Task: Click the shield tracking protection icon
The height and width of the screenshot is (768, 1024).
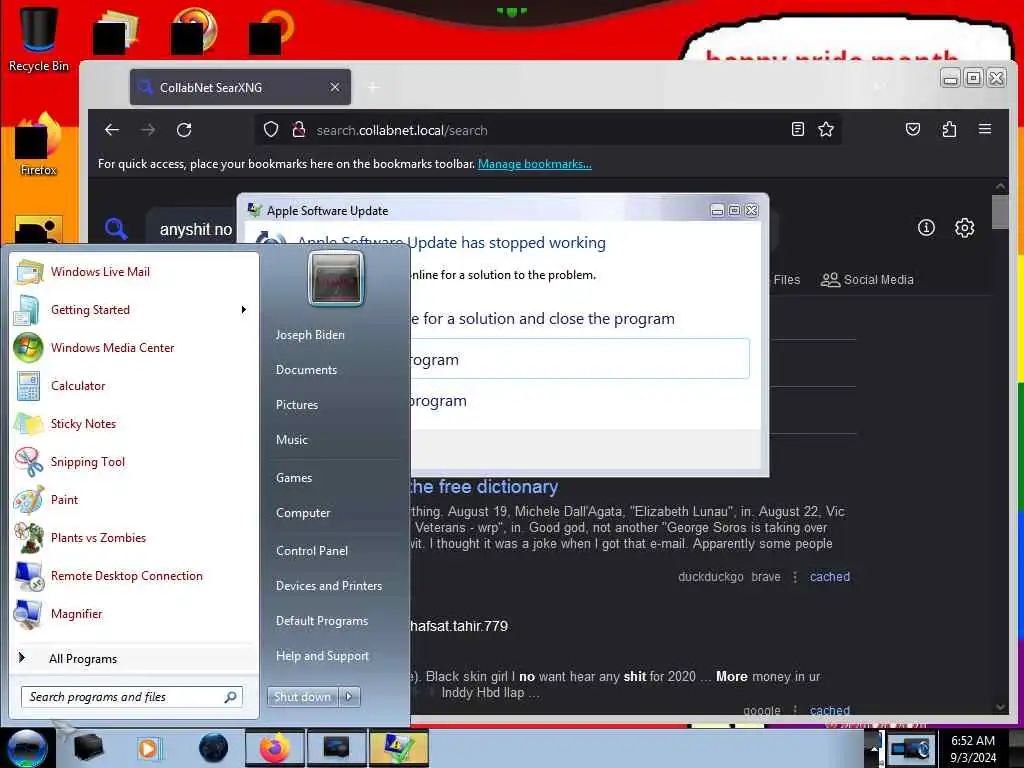Action: [271, 129]
